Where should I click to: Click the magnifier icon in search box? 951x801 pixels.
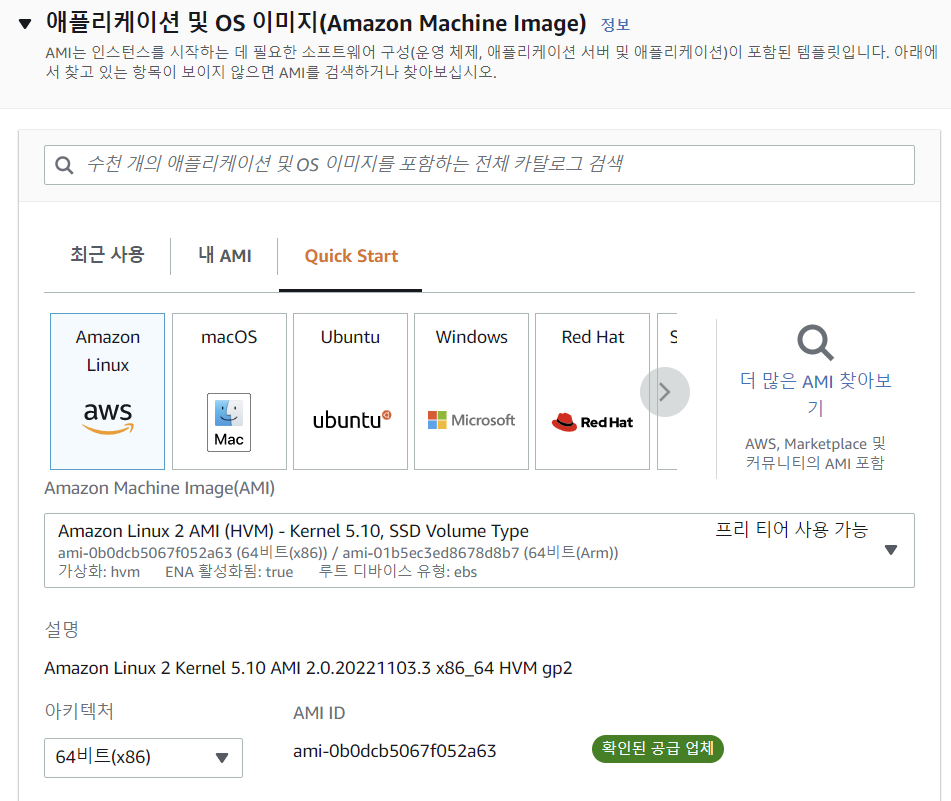point(64,165)
